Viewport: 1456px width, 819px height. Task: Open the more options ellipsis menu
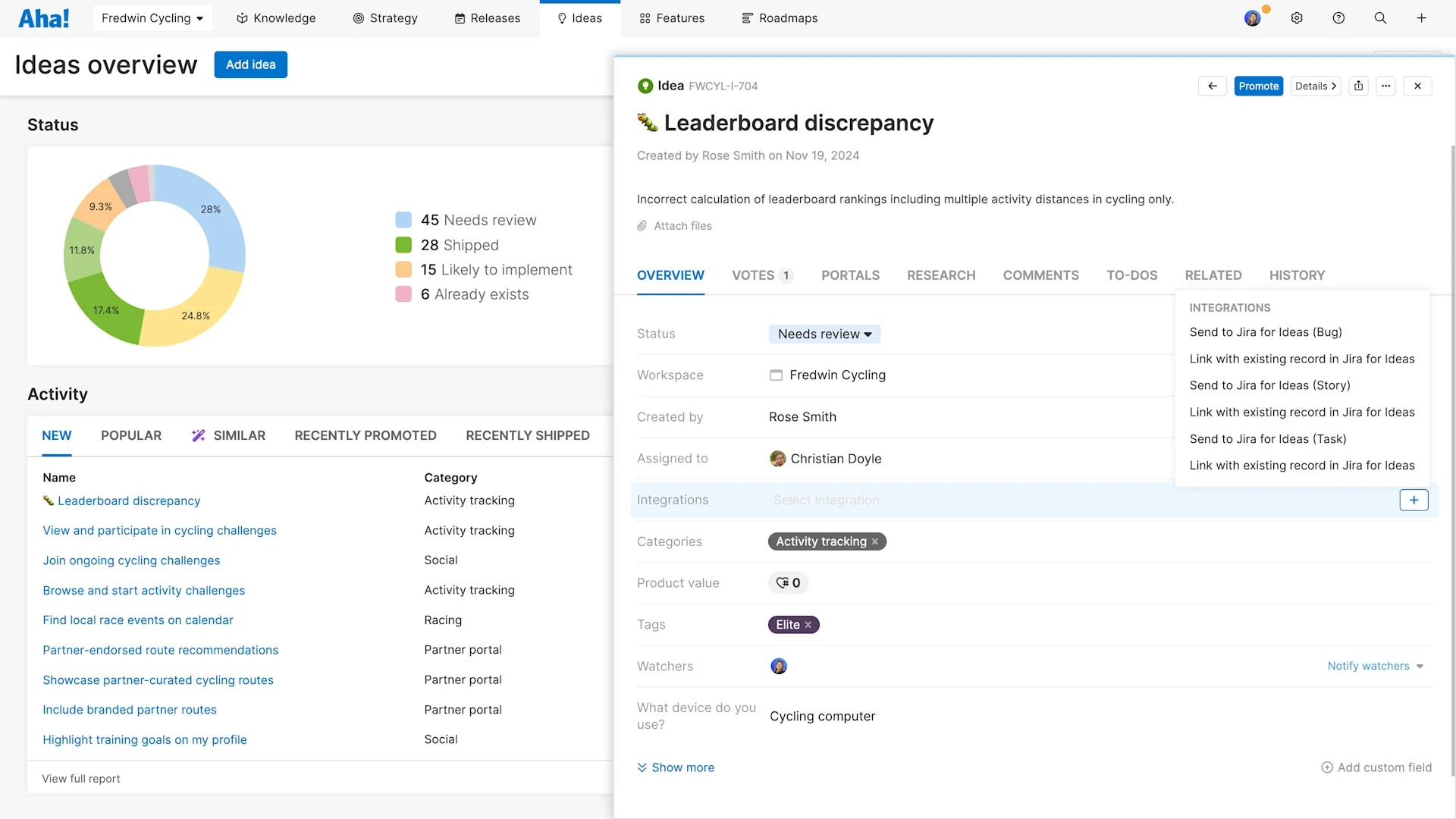1385,86
